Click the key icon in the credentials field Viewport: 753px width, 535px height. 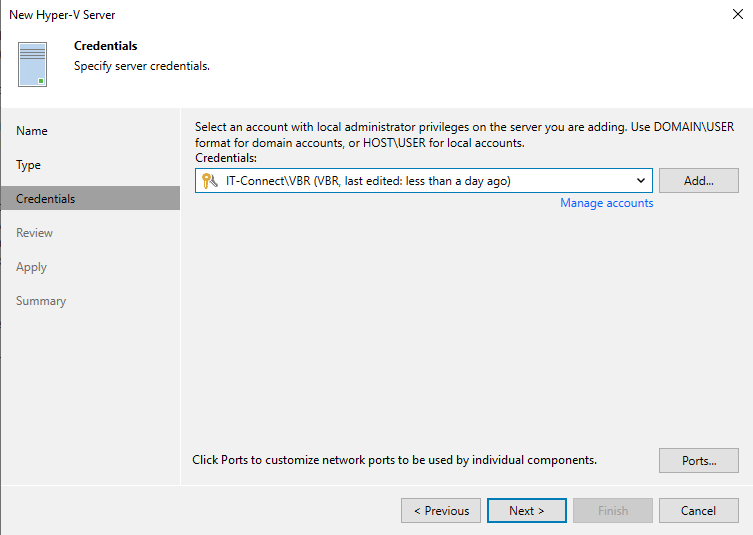(210, 181)
